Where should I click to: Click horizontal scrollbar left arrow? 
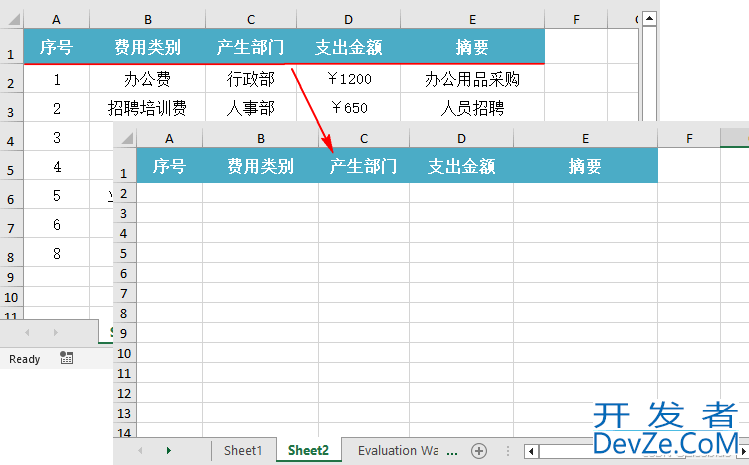point(530,451)
